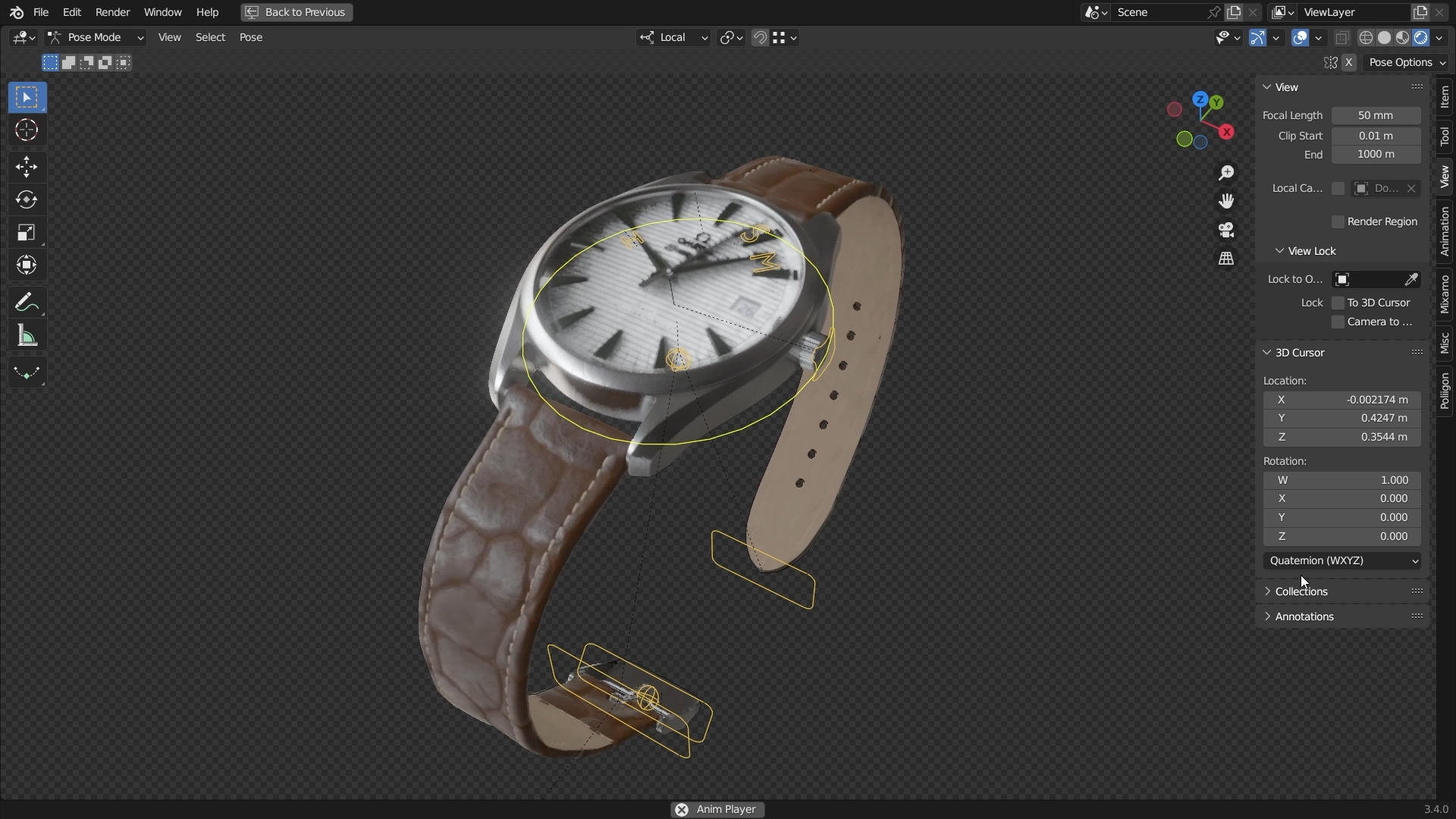Activate the Move tool
The image size is (1456, 819).
[27, 167]
